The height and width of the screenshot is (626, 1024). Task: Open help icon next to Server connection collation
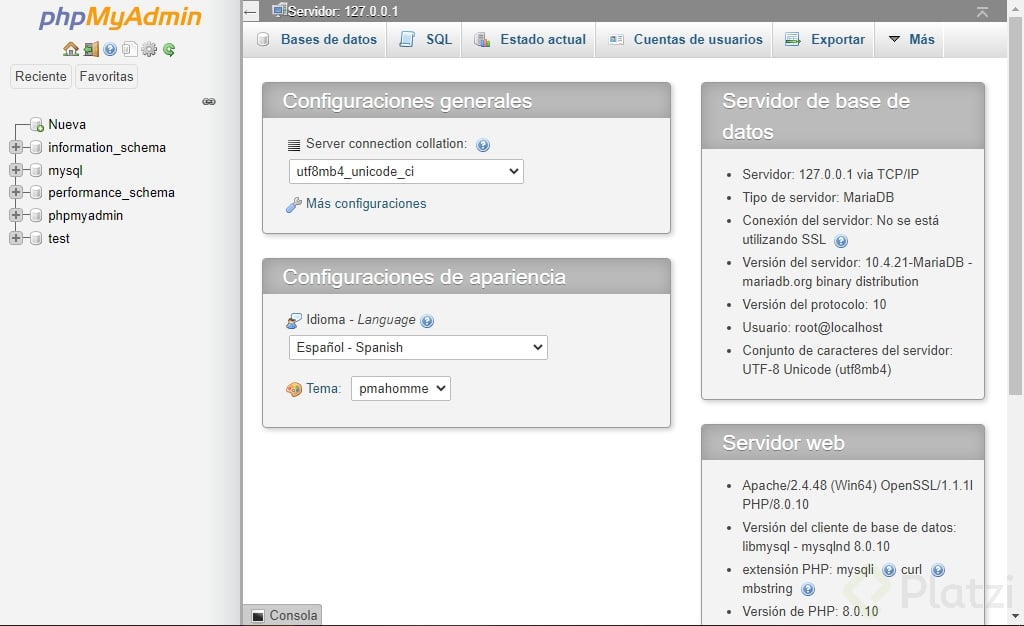coord(483,145)
